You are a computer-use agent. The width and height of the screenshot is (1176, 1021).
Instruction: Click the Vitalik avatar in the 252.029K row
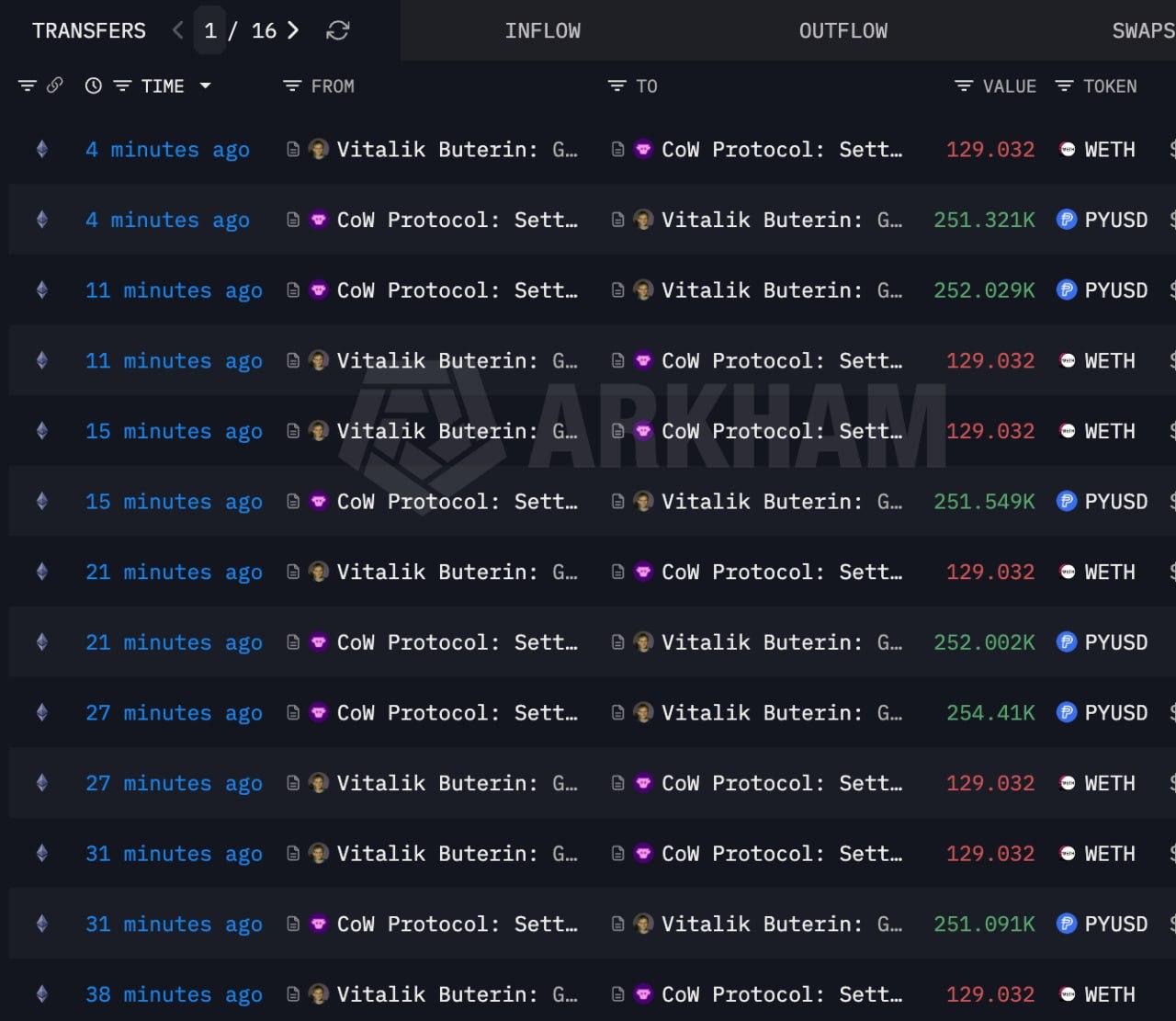pyautogui.click(x=644, y=290)
